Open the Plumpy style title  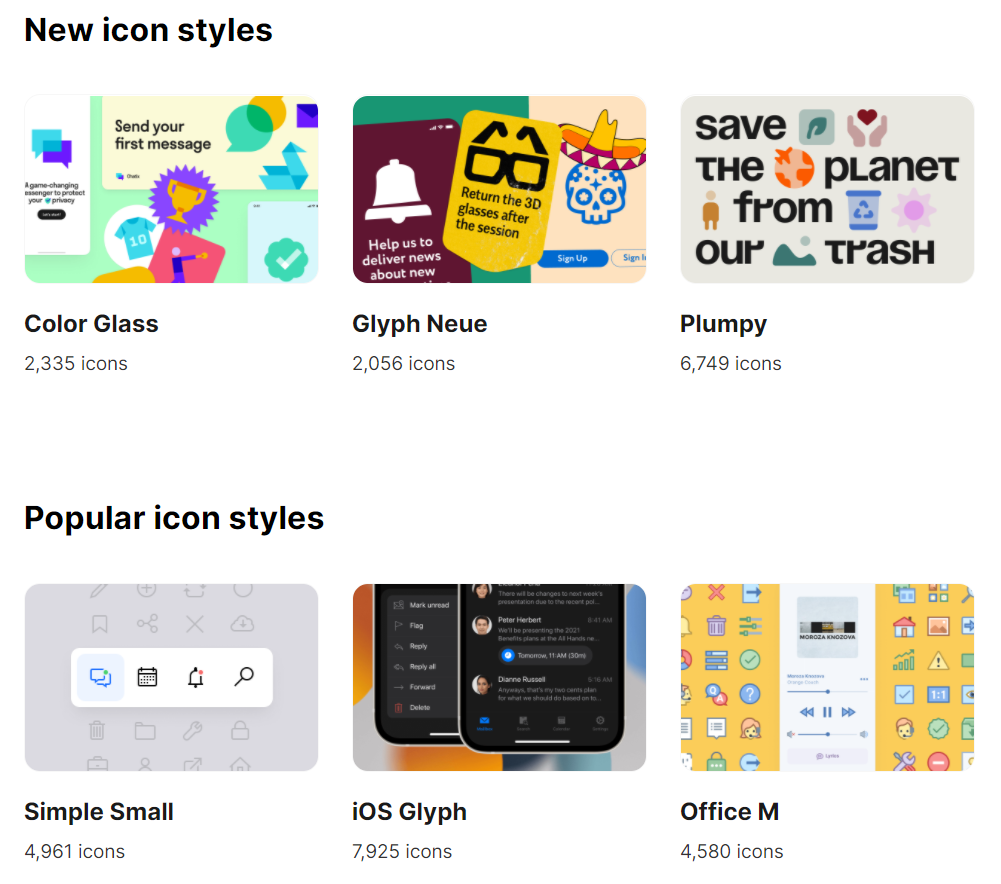click(723, 324)
